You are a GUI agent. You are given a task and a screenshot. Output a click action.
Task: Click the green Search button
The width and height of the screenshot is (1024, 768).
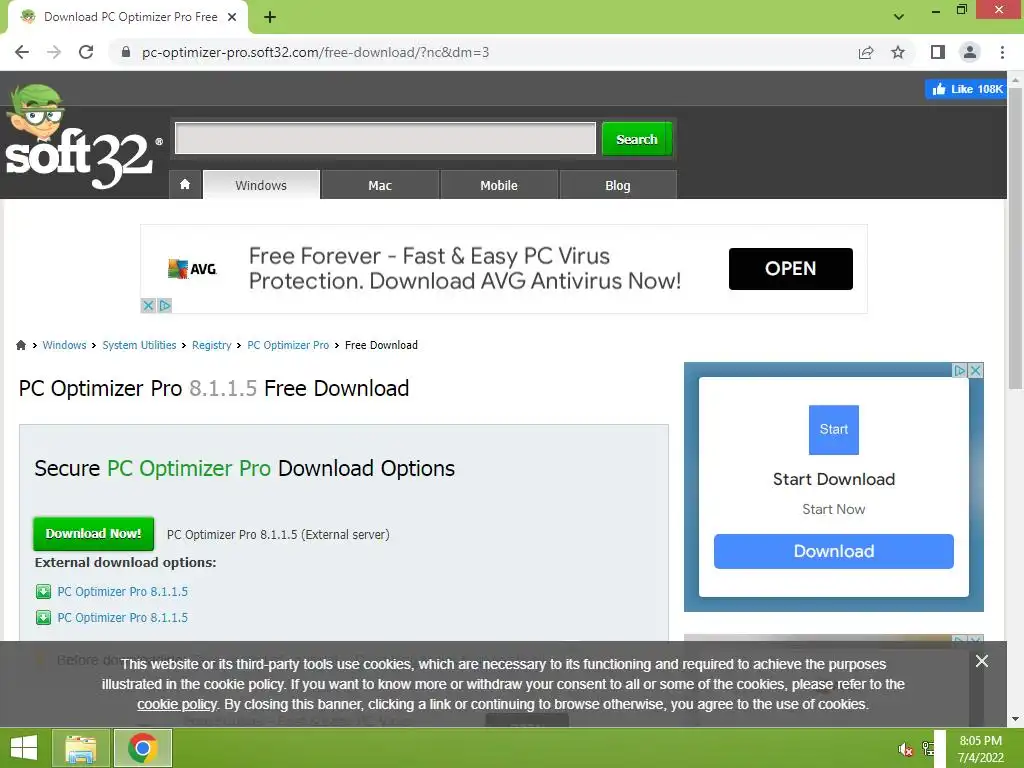637,138
